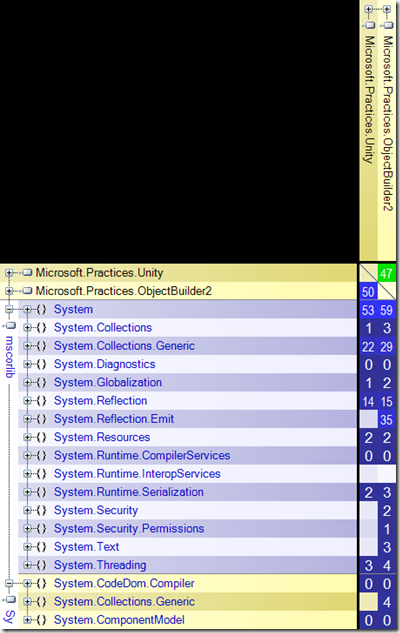400x633 pixels.
Task: Click the assembly icon above vertical Microsoft.Practices.ObjectBuilder2 header
Action: [x=387, y=25]
